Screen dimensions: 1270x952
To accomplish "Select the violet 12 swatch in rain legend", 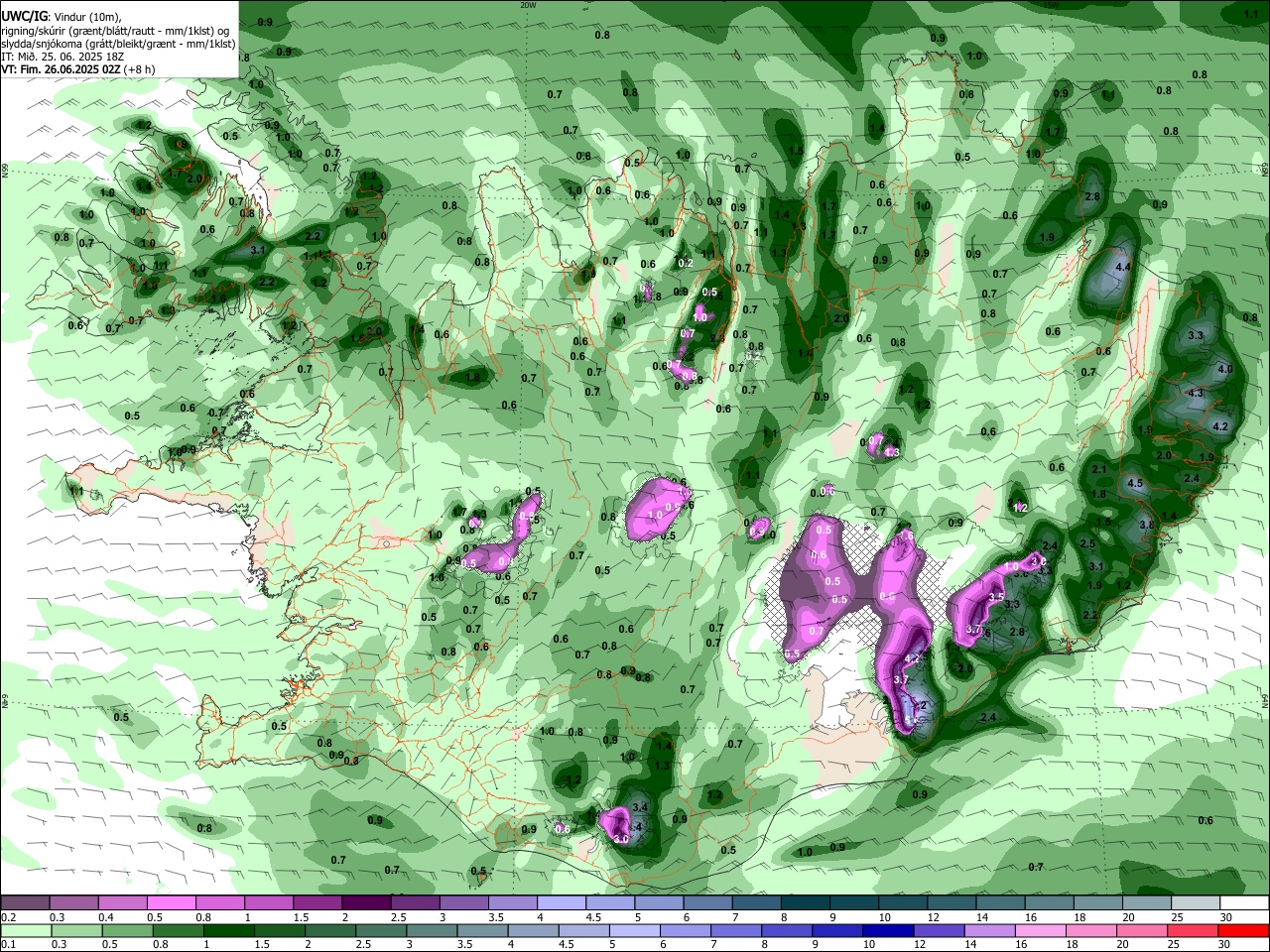I will (x=940, y=930).
